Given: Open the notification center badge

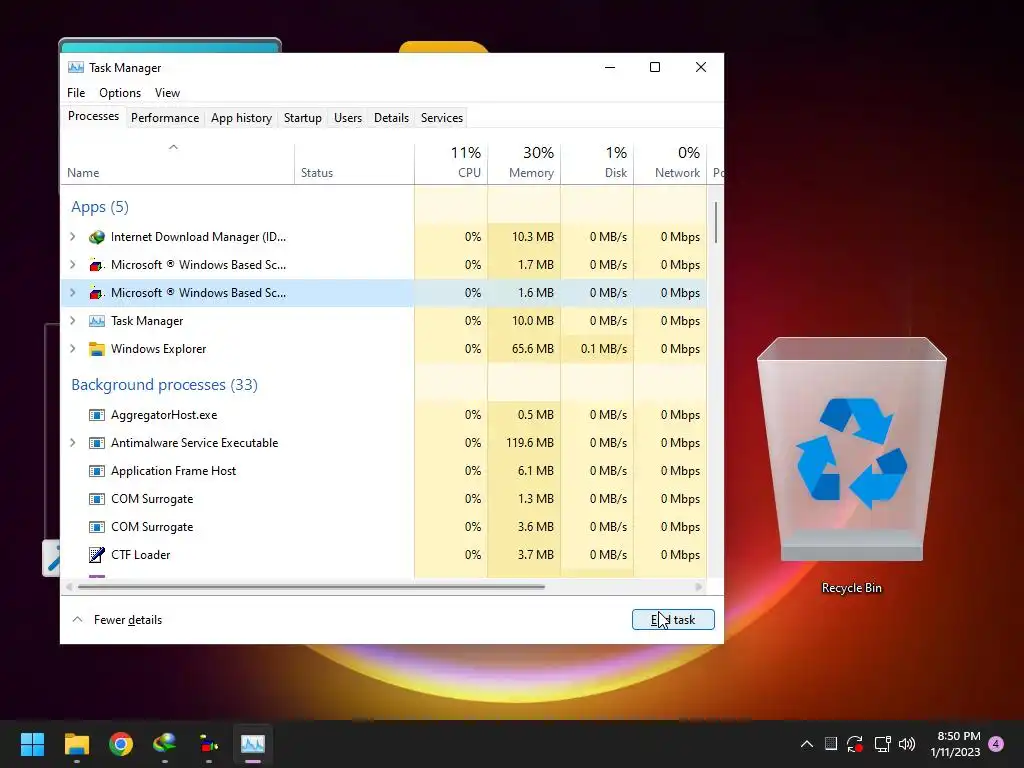Looking at the screenshot, I should [x=996, y=744].
